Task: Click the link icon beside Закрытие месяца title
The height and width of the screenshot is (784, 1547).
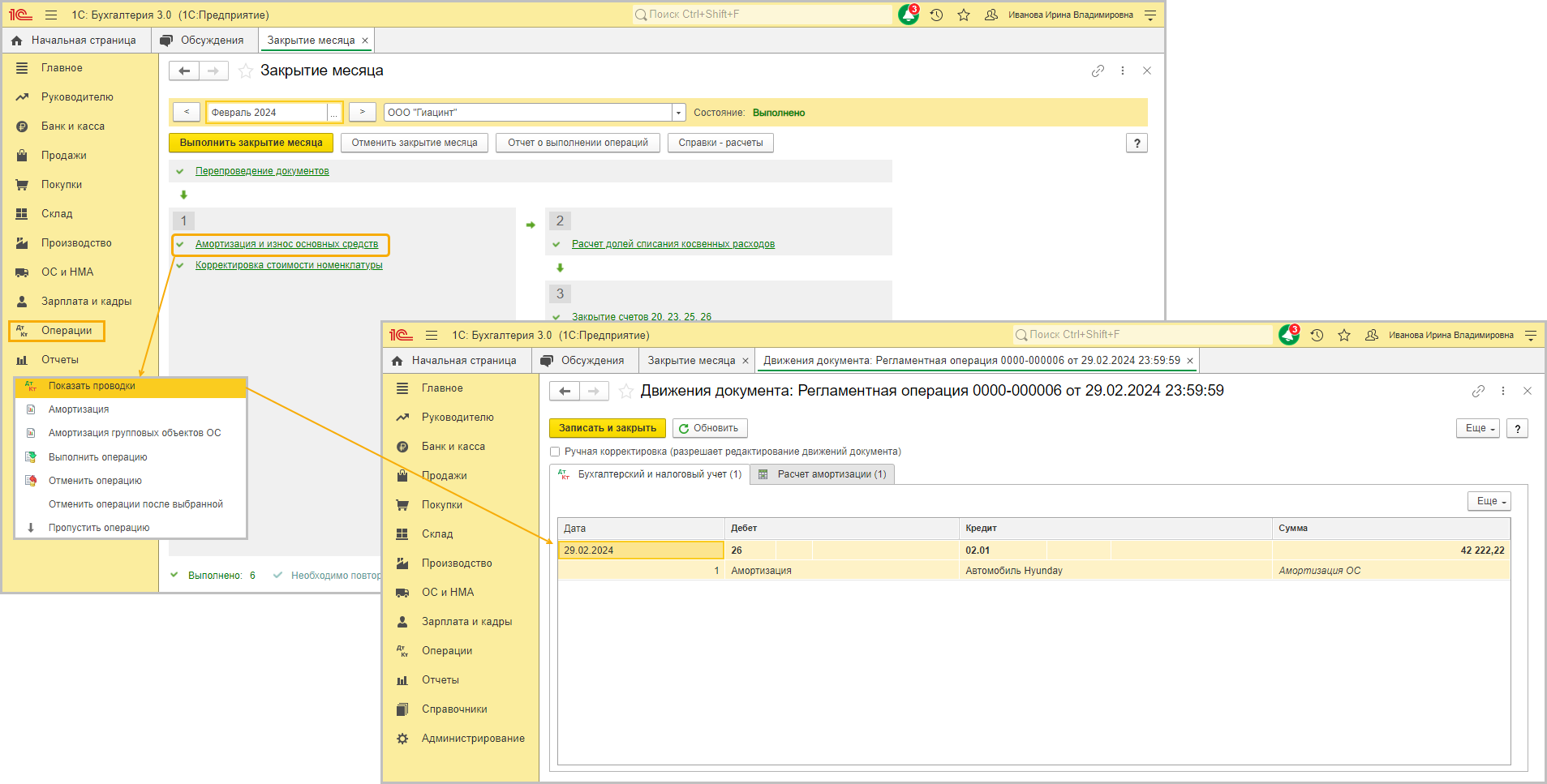Action: 1098,71
